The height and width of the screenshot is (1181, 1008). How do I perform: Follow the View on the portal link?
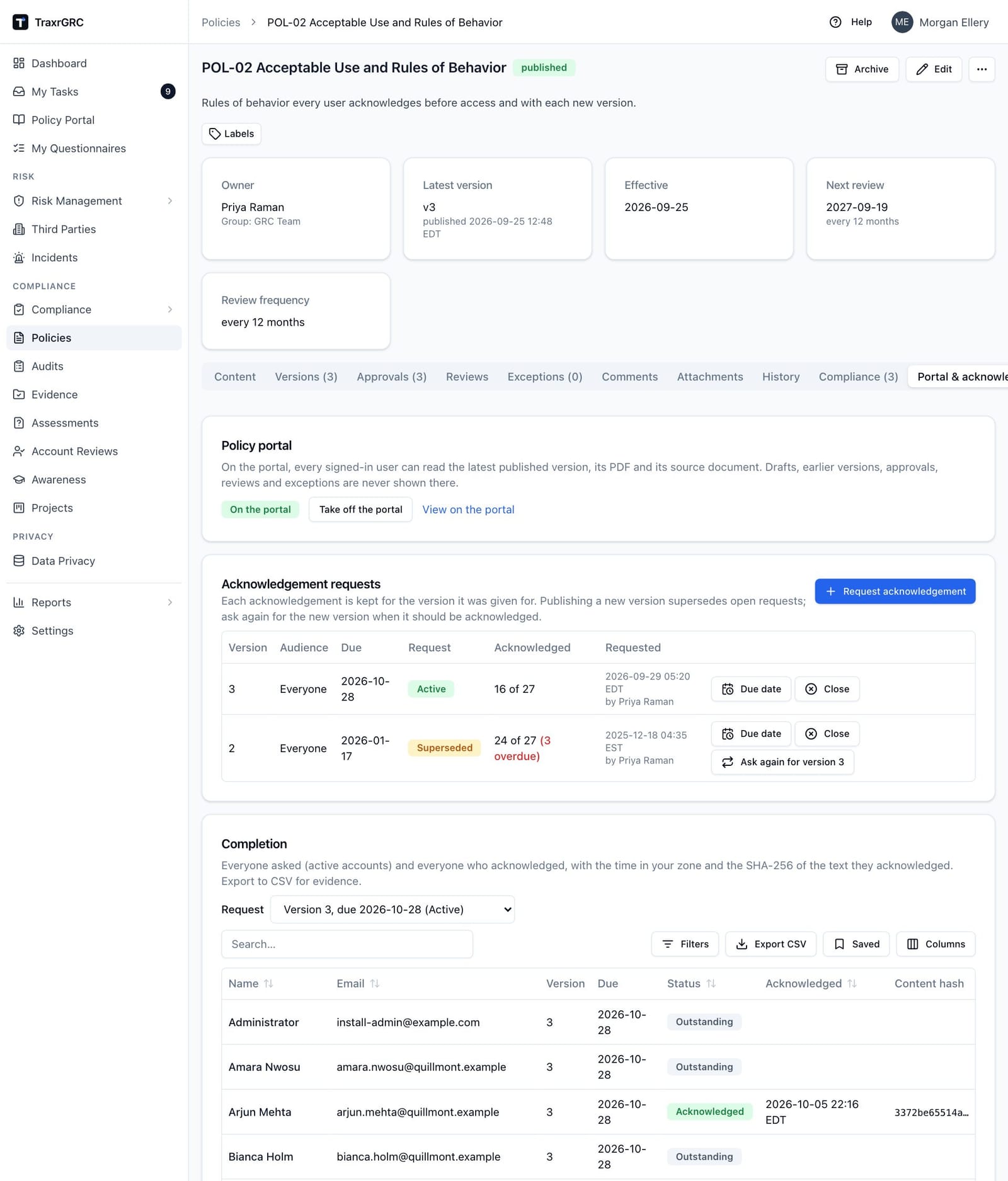pyautogui.click(x=468, y=510)
